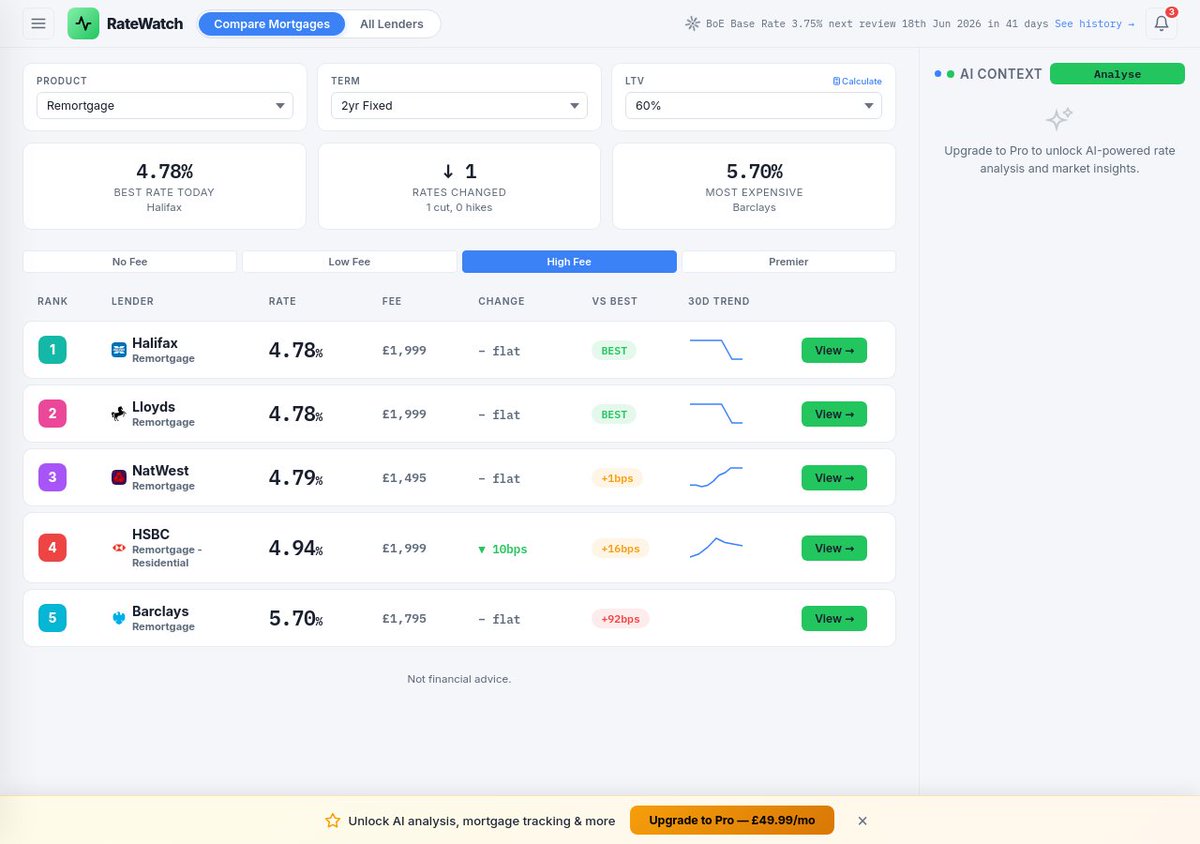Click the Halifax 30D trend sparkline
Screen dimensions: 1200x844
pos(716,350)
